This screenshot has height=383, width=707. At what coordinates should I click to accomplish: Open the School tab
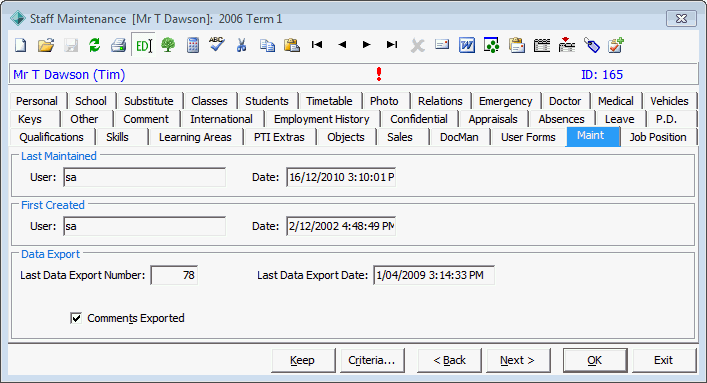[91, 101]
